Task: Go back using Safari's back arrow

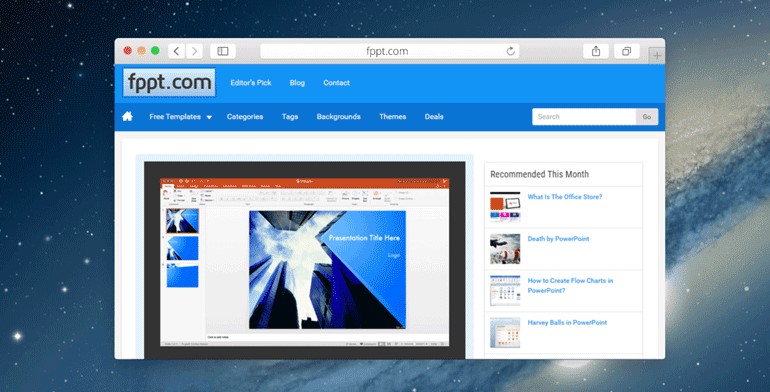Action: (x=176, y=51)
